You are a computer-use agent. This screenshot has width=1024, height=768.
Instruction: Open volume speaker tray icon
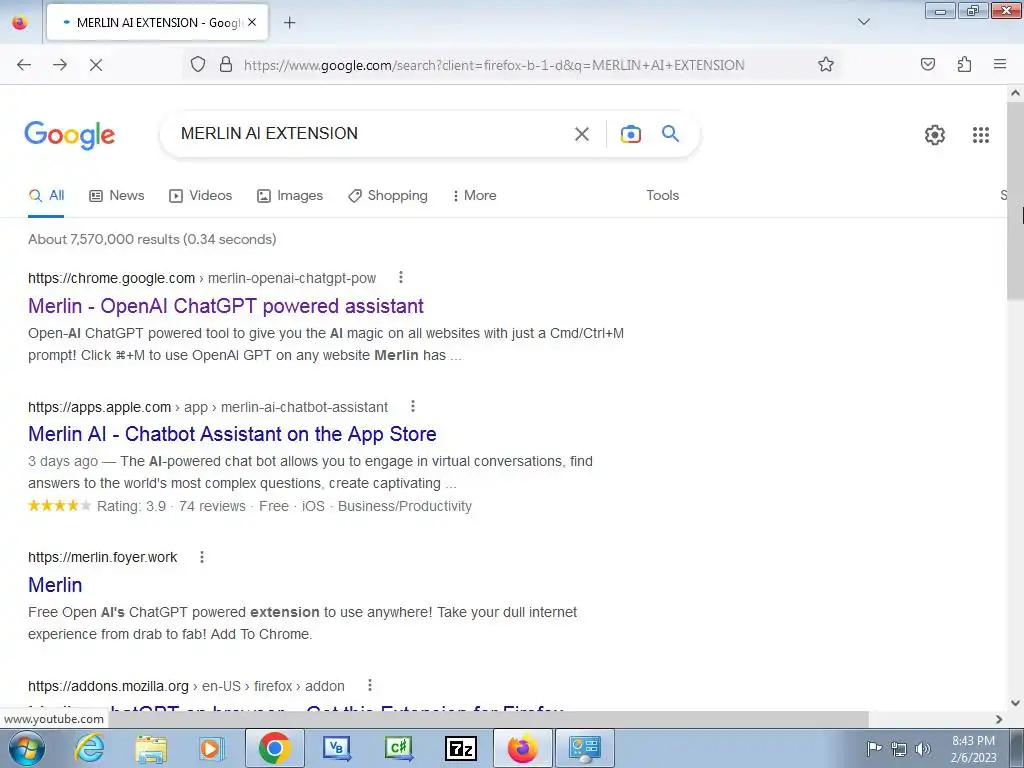coord(923,748)
